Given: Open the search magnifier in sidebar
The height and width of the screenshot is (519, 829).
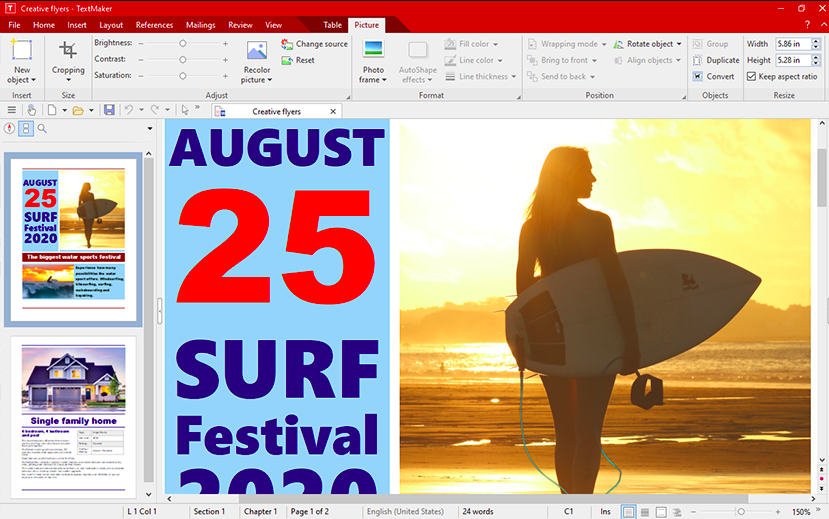Looking at the screenshot, I should [42, 128].
